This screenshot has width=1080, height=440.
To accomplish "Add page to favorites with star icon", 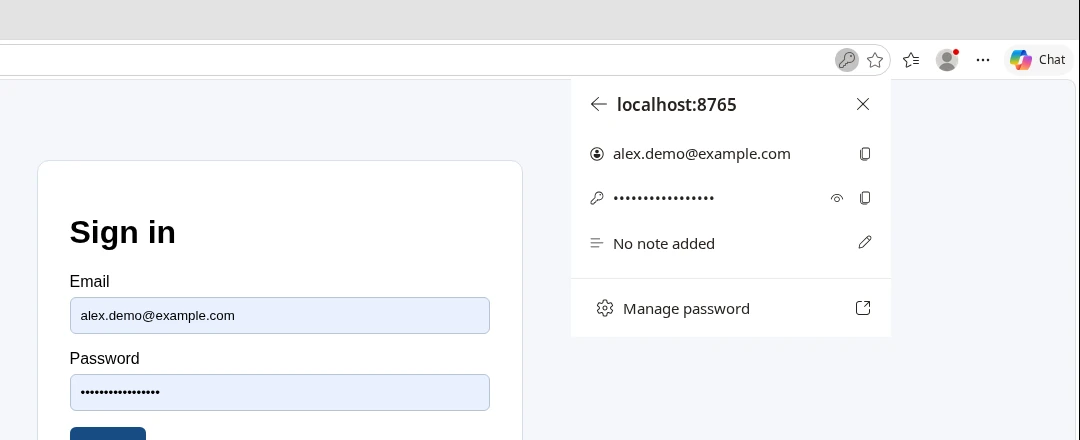I will click(875, 60).
